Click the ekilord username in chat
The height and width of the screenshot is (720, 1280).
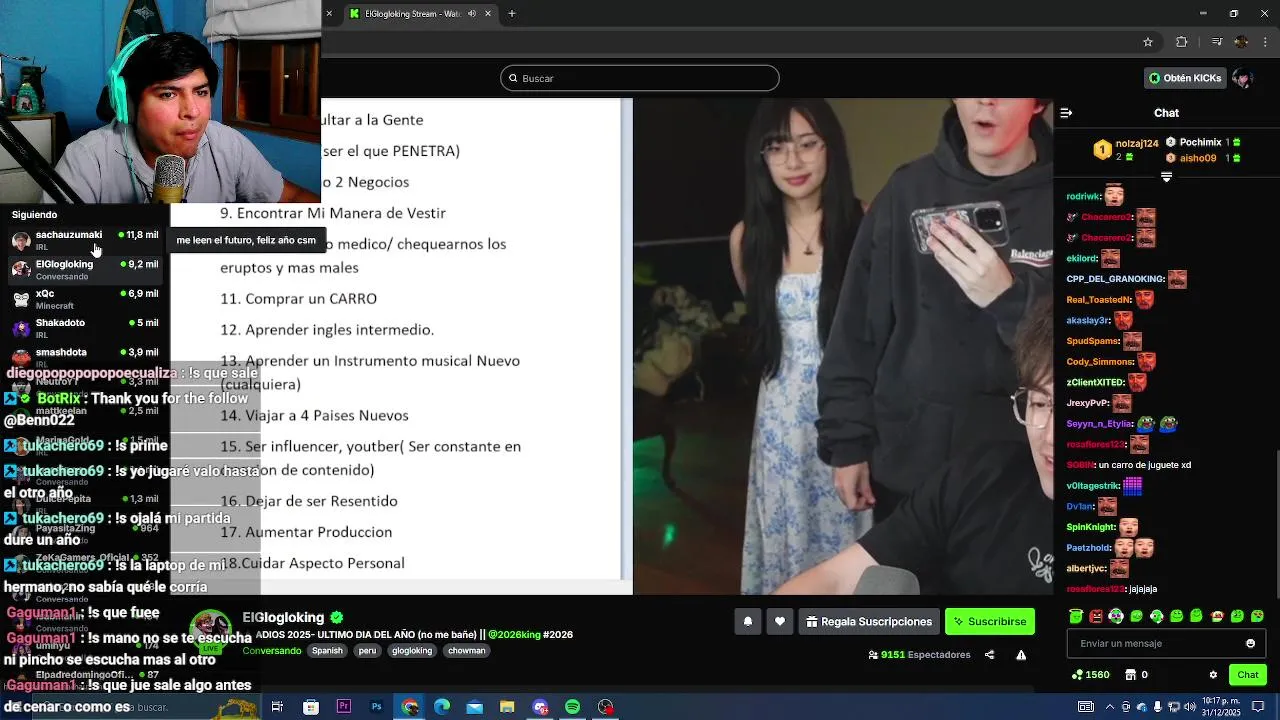tap(1082, 259)
